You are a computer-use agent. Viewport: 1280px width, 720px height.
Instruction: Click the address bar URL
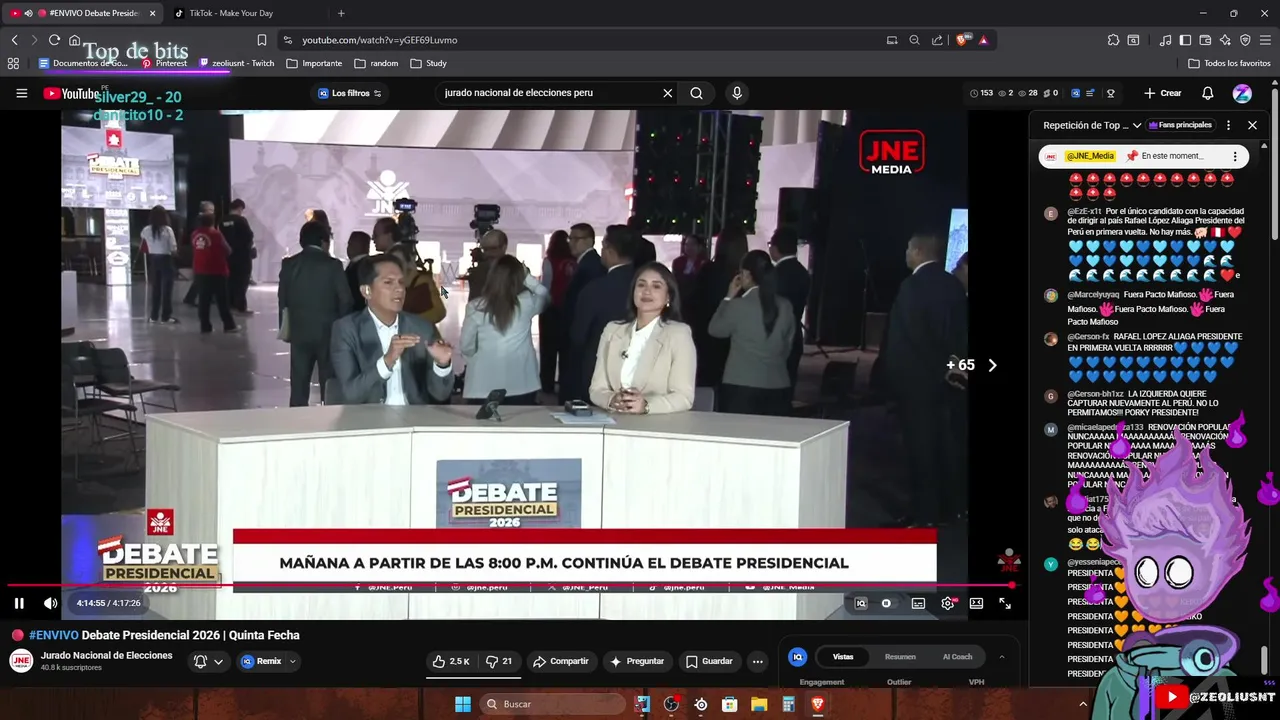pyautogui.click(x=380, y=40)
